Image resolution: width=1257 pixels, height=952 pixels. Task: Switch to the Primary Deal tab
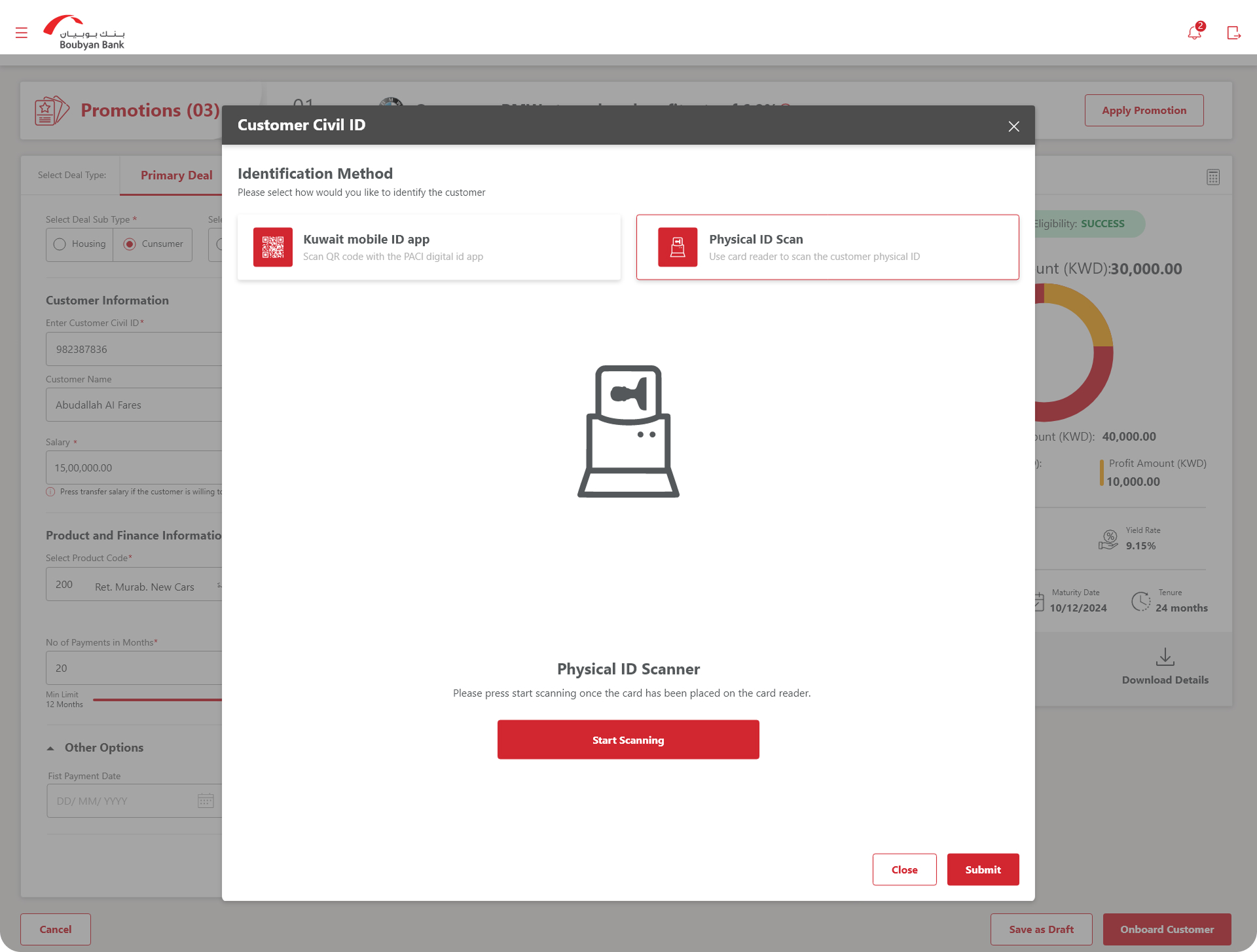[176, 175]
